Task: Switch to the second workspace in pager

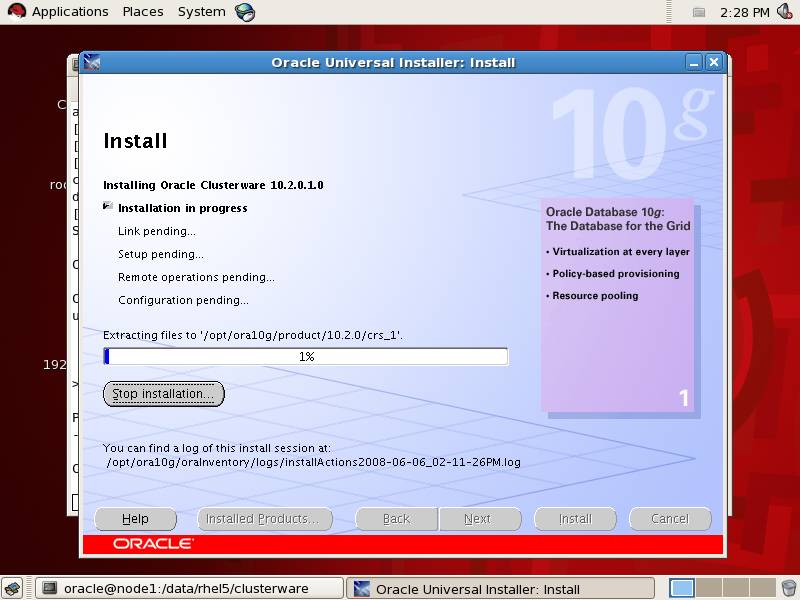Action: pyautogui.click(x=709, y=588)
